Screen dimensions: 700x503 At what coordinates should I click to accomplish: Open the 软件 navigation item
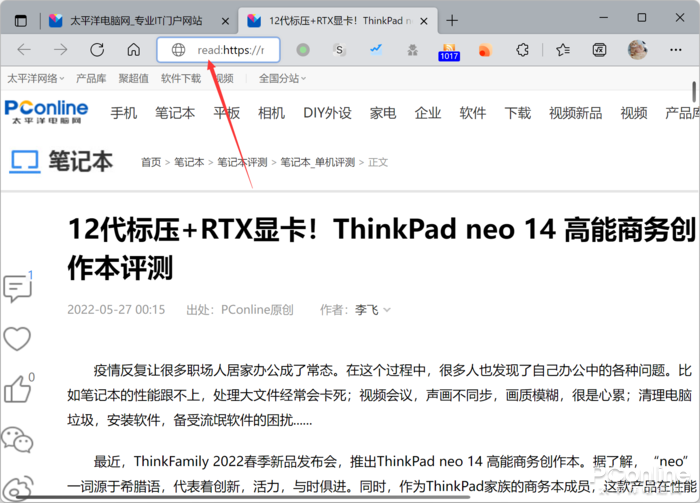pyautogui.click(x=473, y=113)
